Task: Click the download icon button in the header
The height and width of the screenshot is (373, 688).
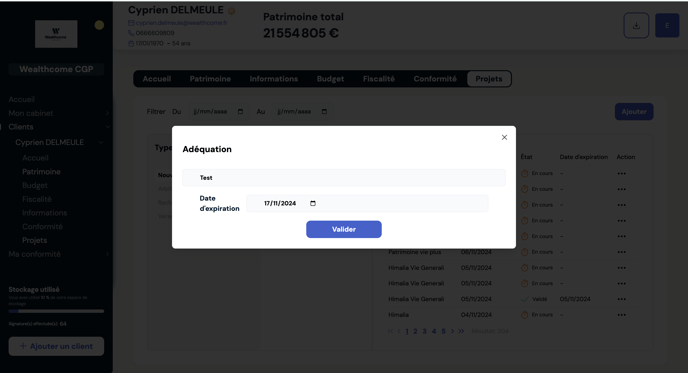Action: click(x=636, y=25)
